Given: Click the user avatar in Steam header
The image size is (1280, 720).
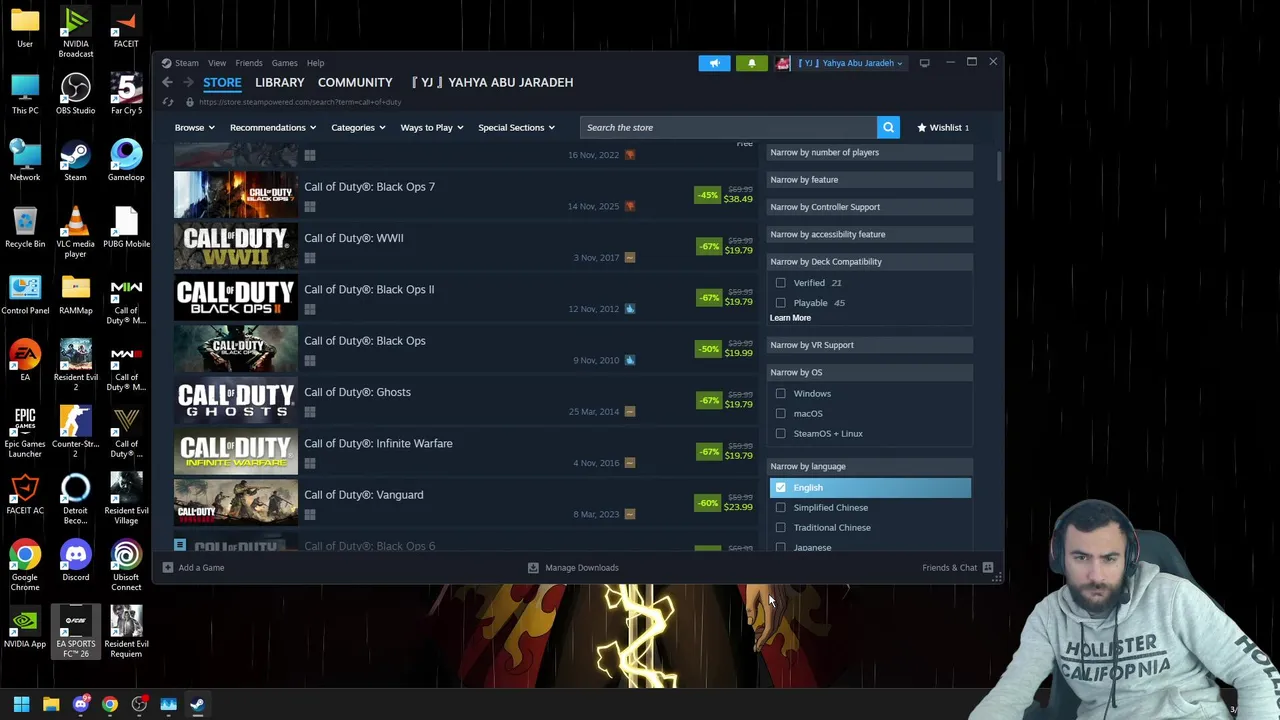Looking at the screenshot, I should click(x=783, y=63).
